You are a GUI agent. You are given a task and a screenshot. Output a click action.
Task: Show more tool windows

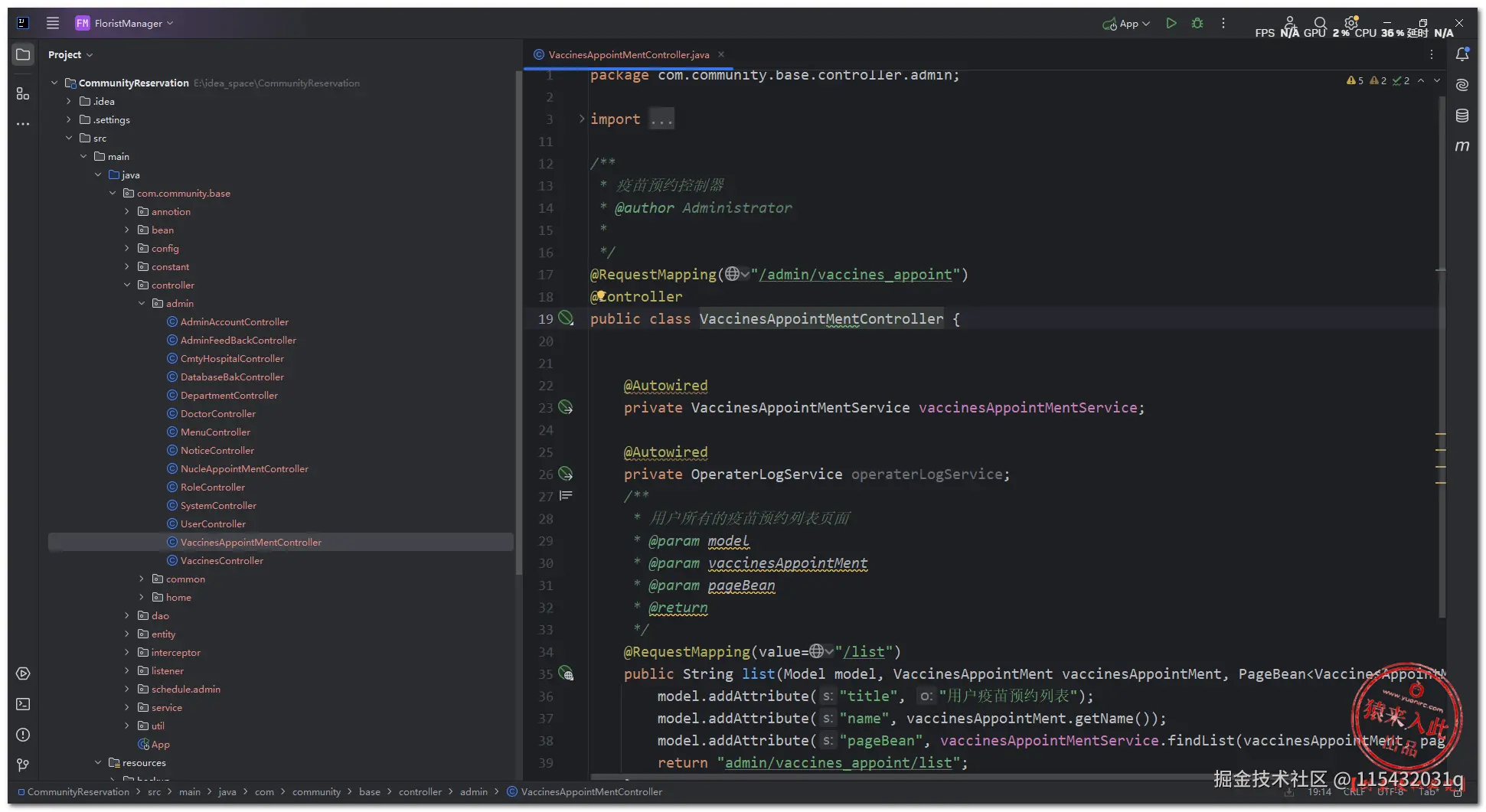[x=23, y=123]
